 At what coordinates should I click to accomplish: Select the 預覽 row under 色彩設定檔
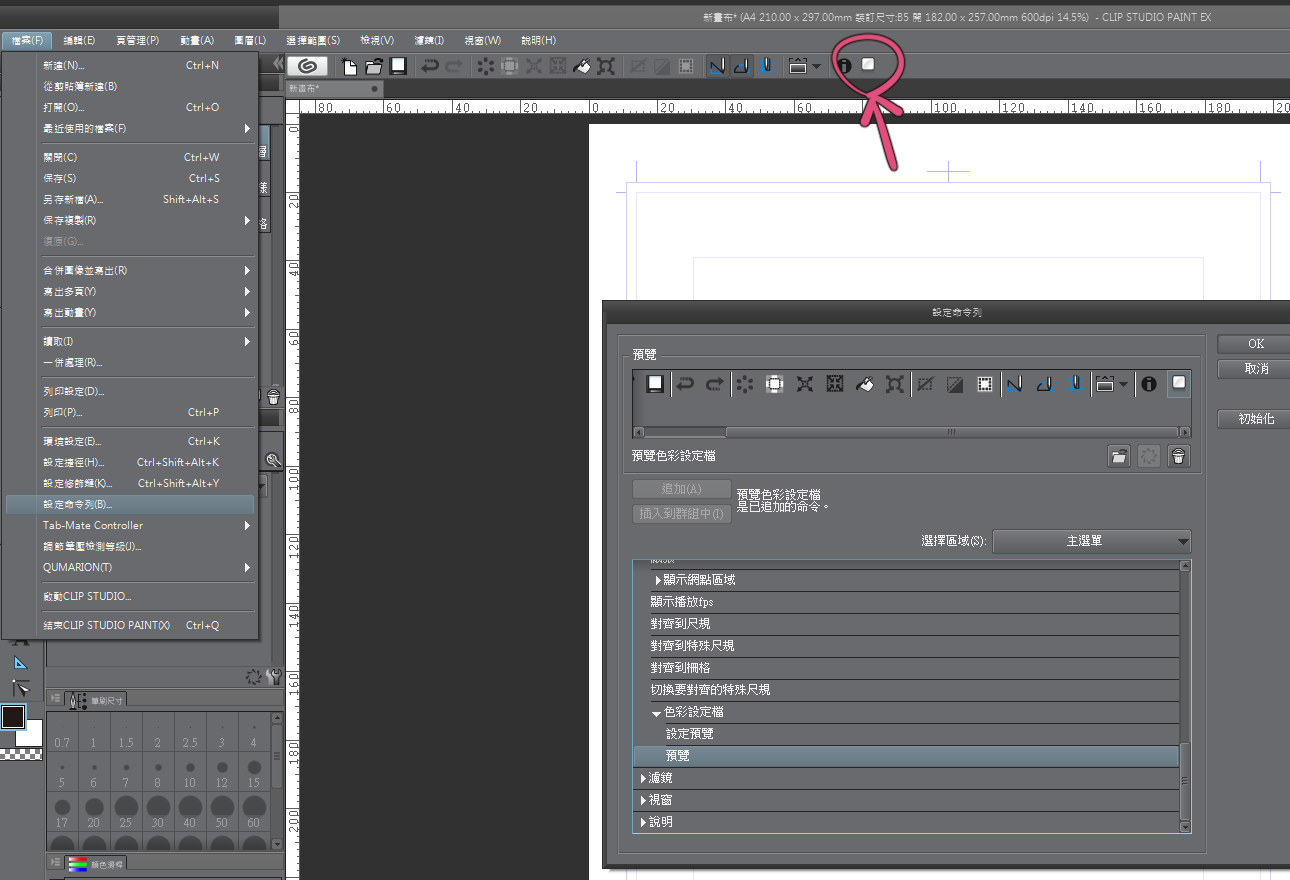906,756
